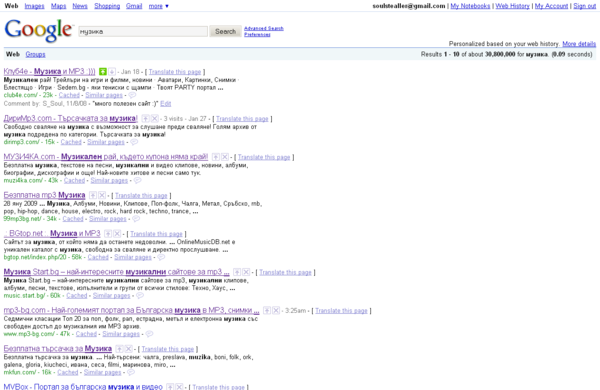The image size is (600, 390).
Task: Click inside the search query input field
Action: 143,31
